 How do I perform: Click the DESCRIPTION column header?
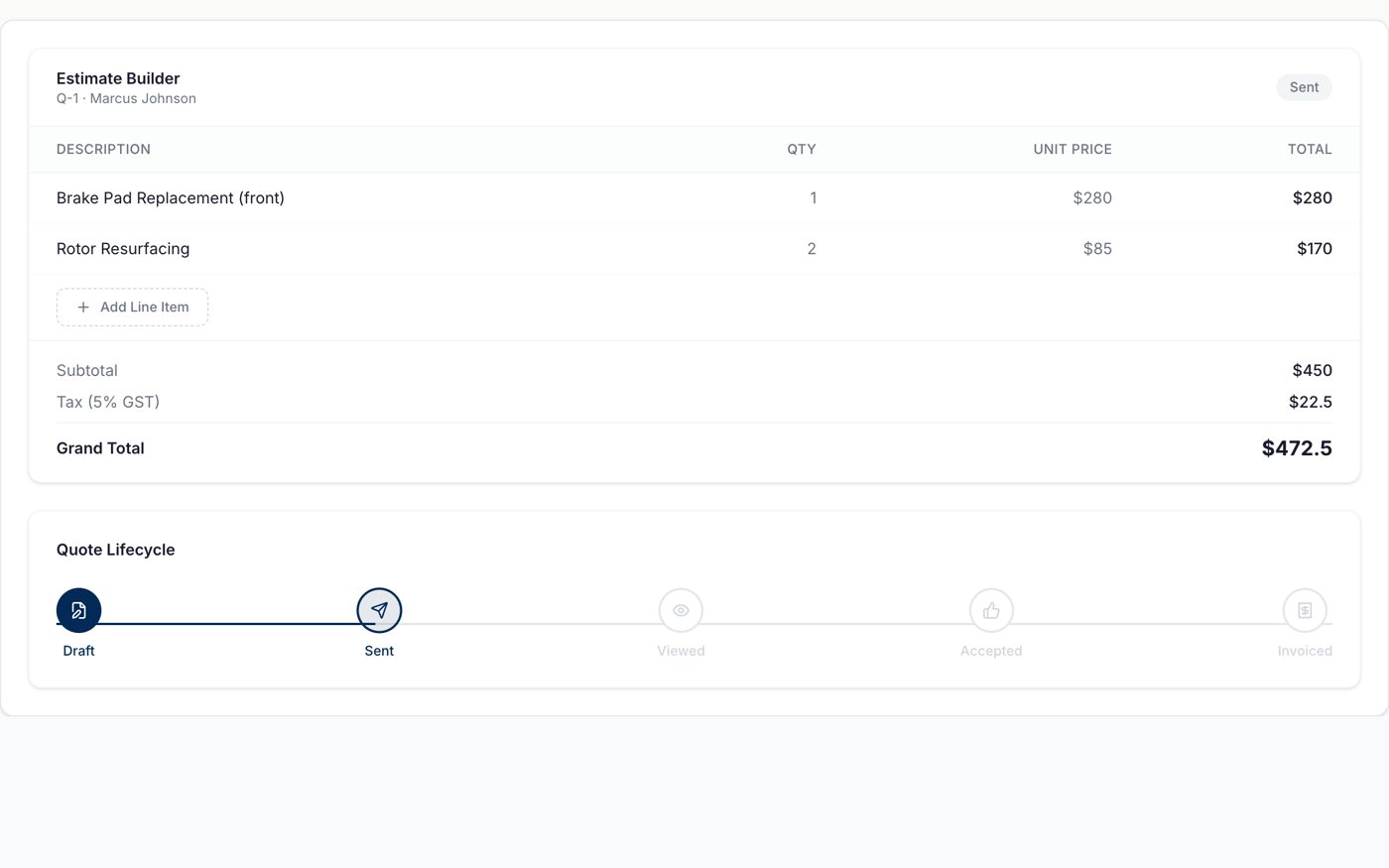tap(103, 150)
